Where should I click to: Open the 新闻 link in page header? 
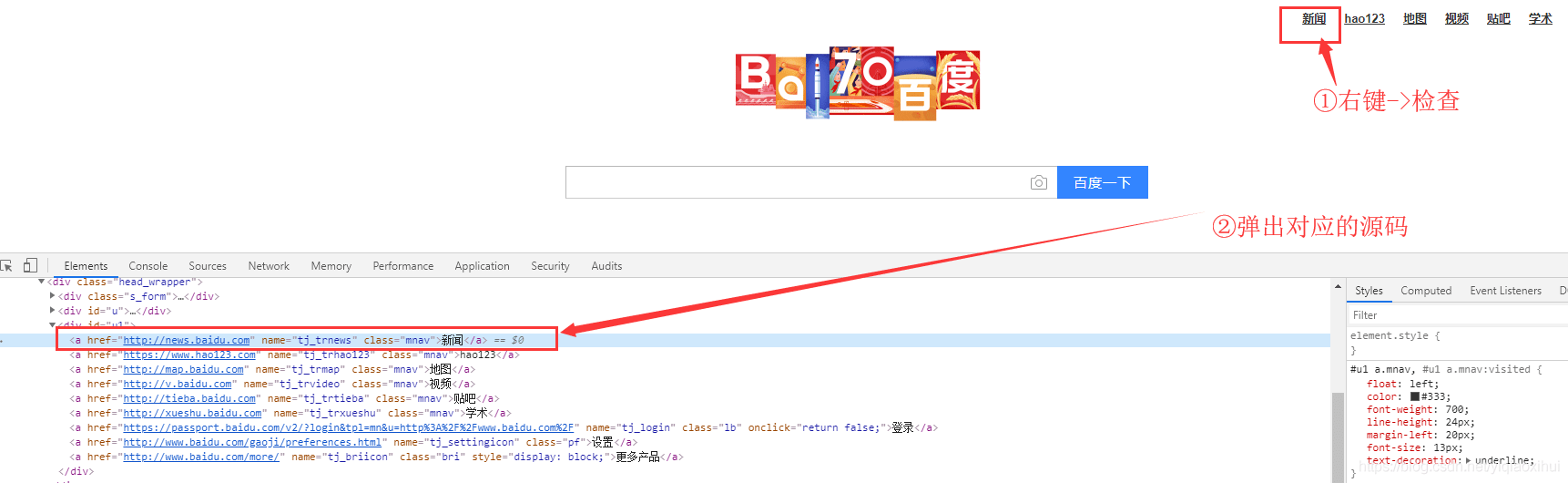1313,18
